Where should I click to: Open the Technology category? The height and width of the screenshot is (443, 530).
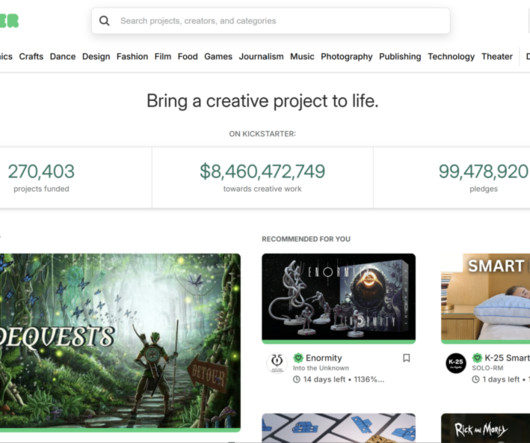451,56
